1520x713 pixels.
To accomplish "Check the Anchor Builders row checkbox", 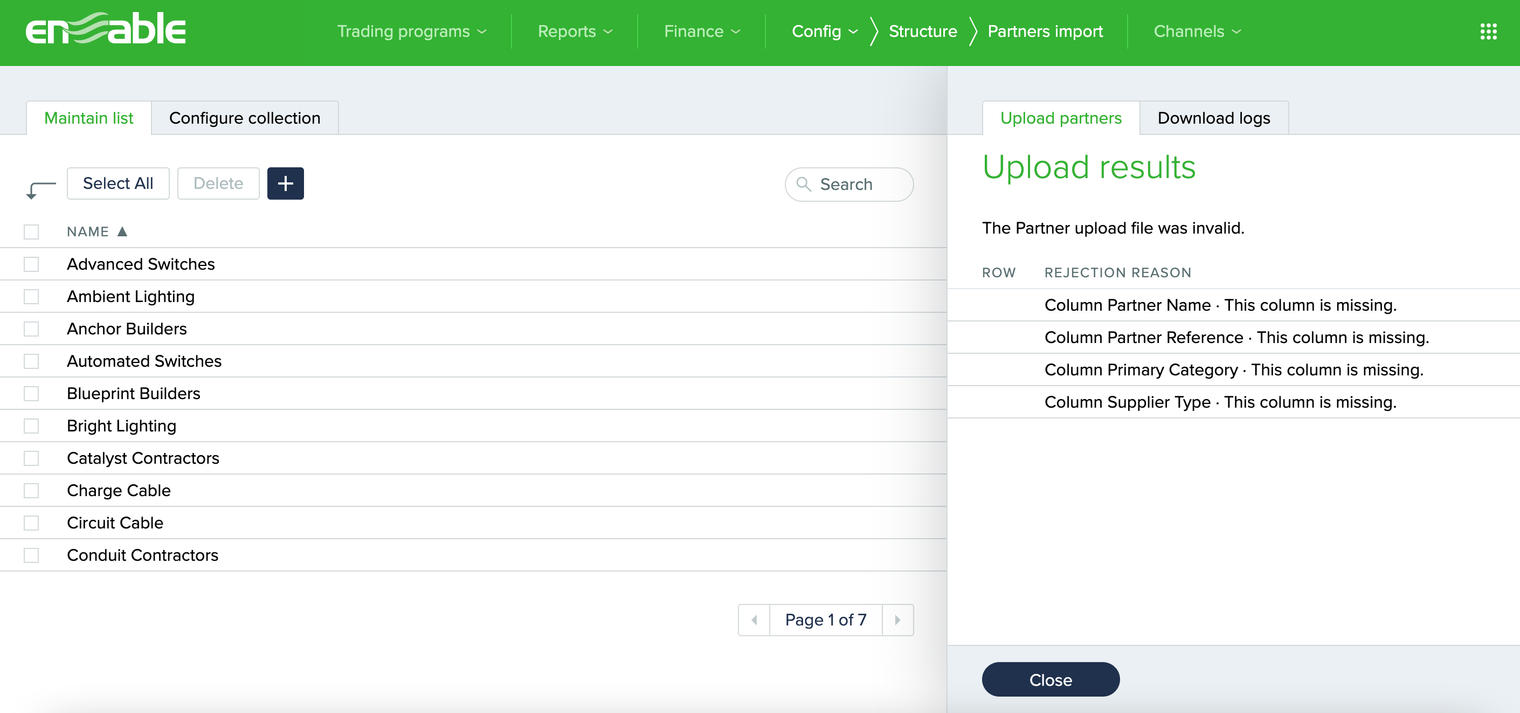I will click(31, 329).
